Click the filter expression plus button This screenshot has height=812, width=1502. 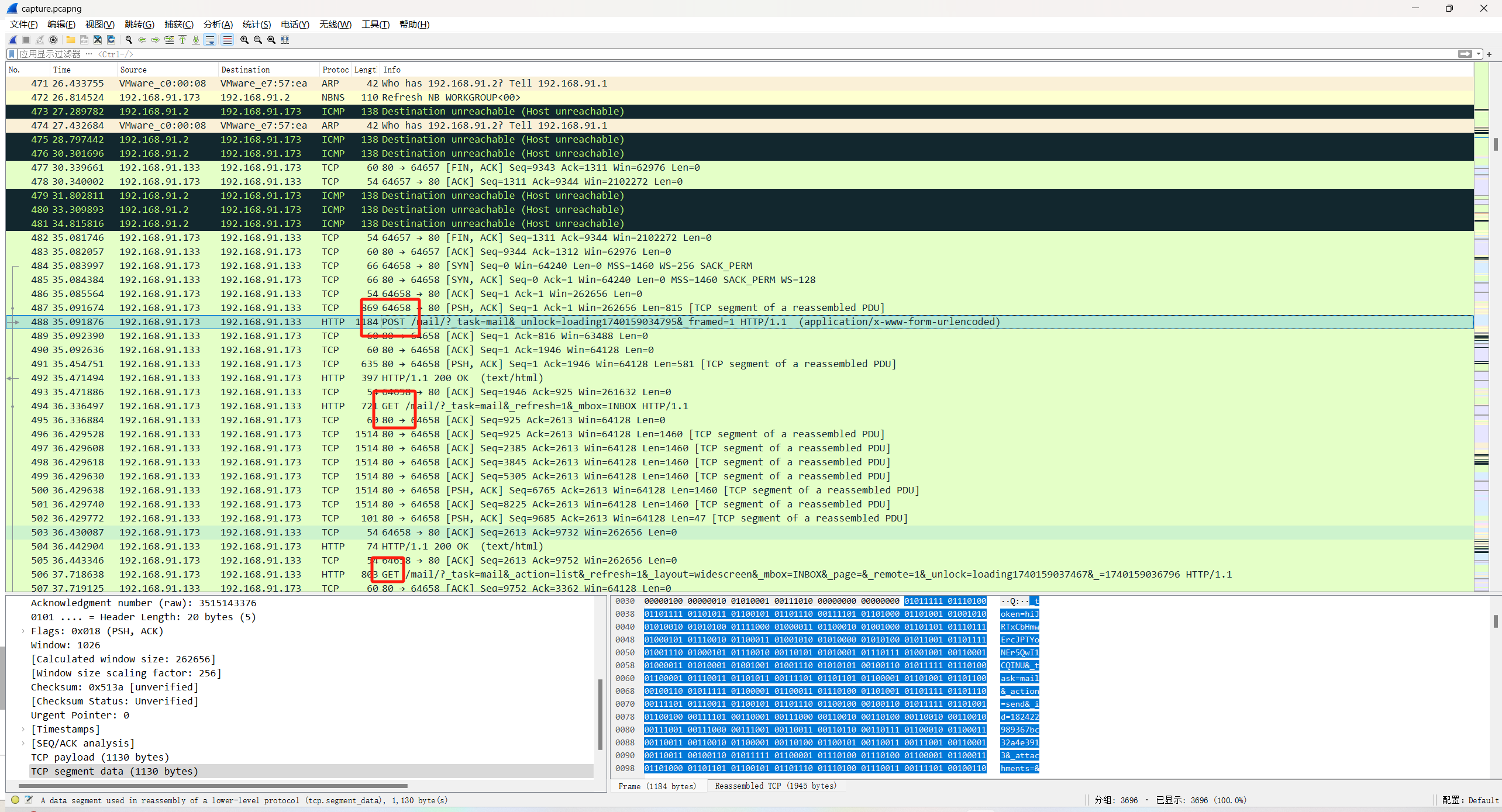[x=1489, y=54]
